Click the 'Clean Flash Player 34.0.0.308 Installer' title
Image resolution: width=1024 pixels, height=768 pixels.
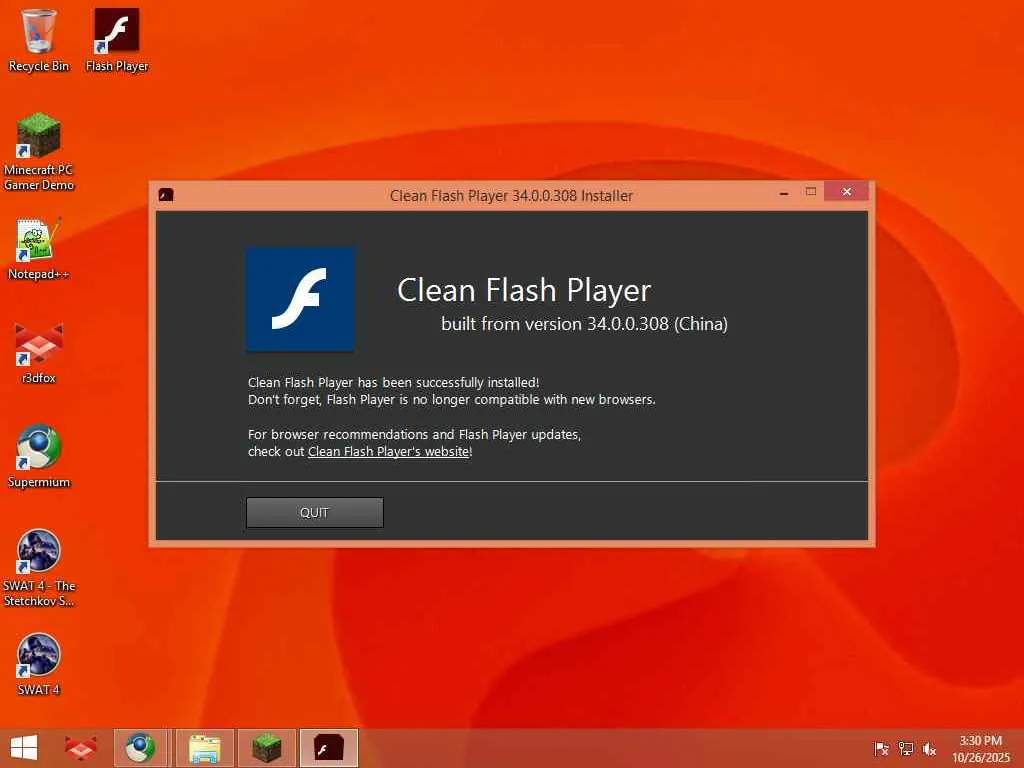511,196
